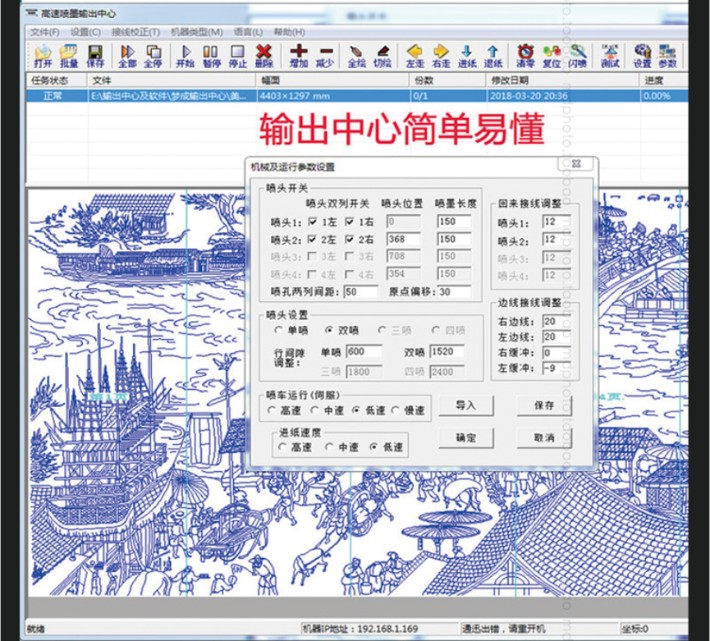Click the 增加 (Add) plus icon
The image size is (710, 641).
coord(299,55)
